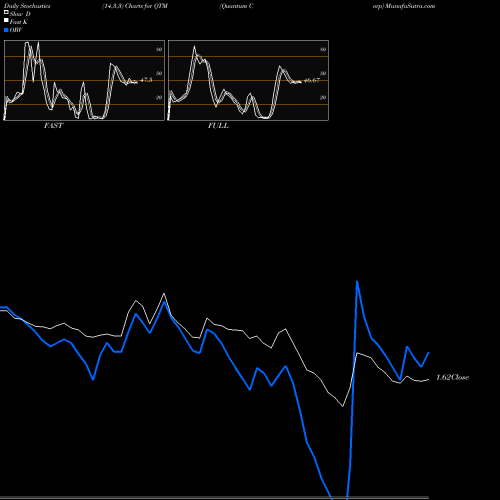The width and height of the screenshot is (500, 500).
Task: Click the 20 level label in FULL chart
Action: click(323, 97)
